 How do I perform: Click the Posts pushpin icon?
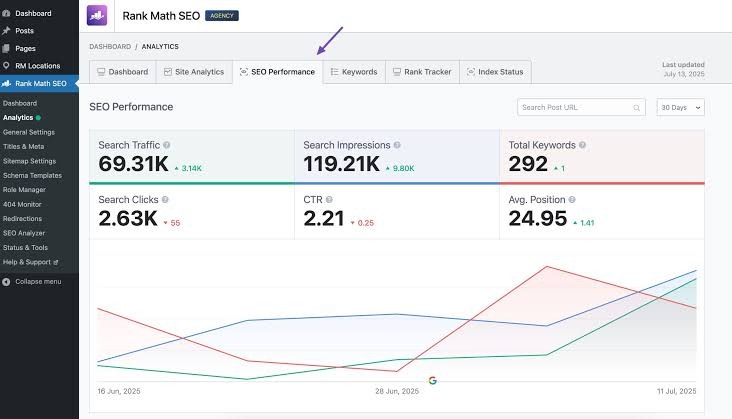click(x=6, y=31)
